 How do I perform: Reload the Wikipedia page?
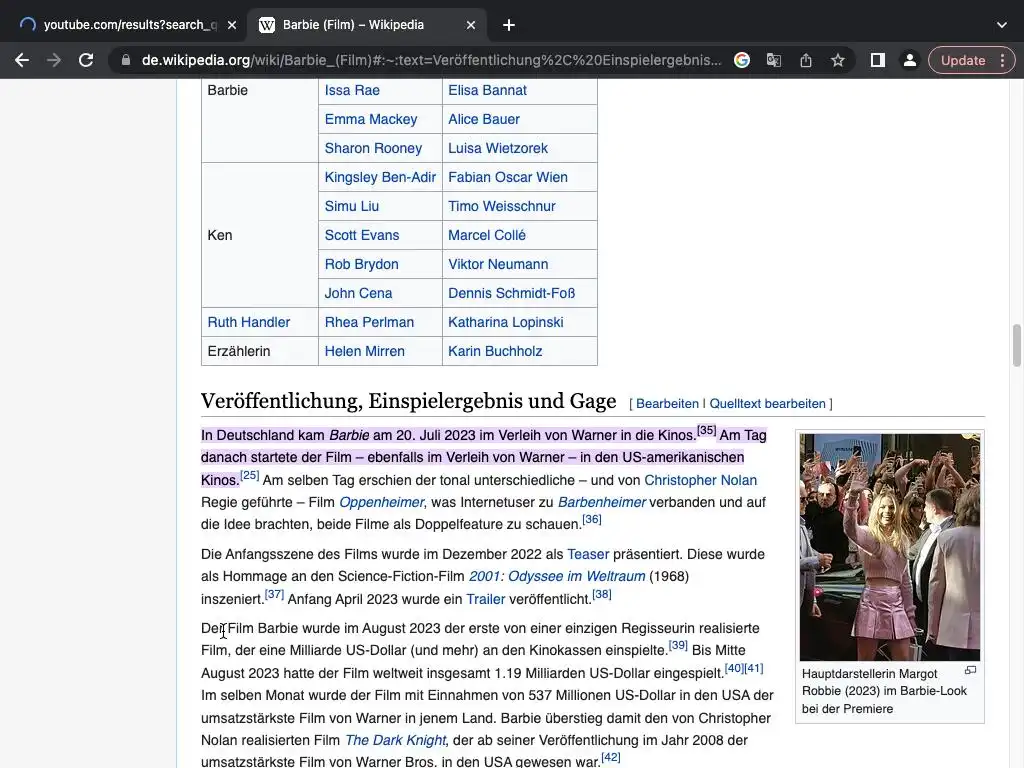coord(86,60)
